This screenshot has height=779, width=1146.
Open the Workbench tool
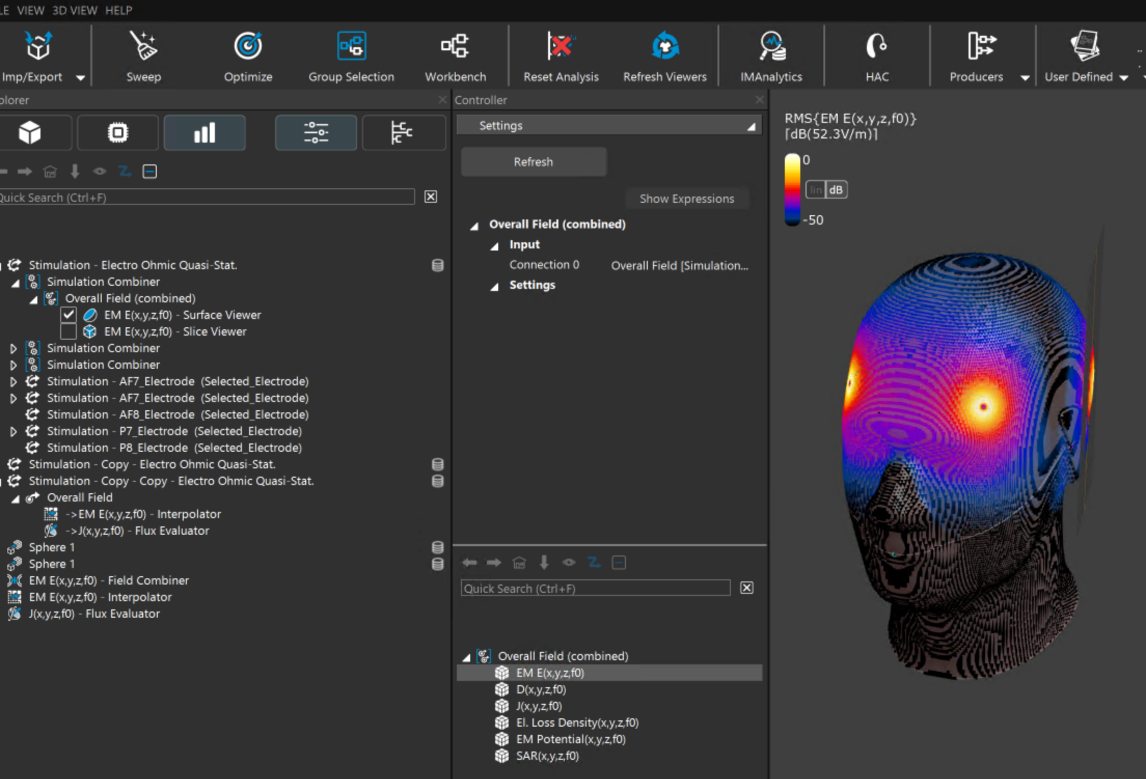(455, 46)
